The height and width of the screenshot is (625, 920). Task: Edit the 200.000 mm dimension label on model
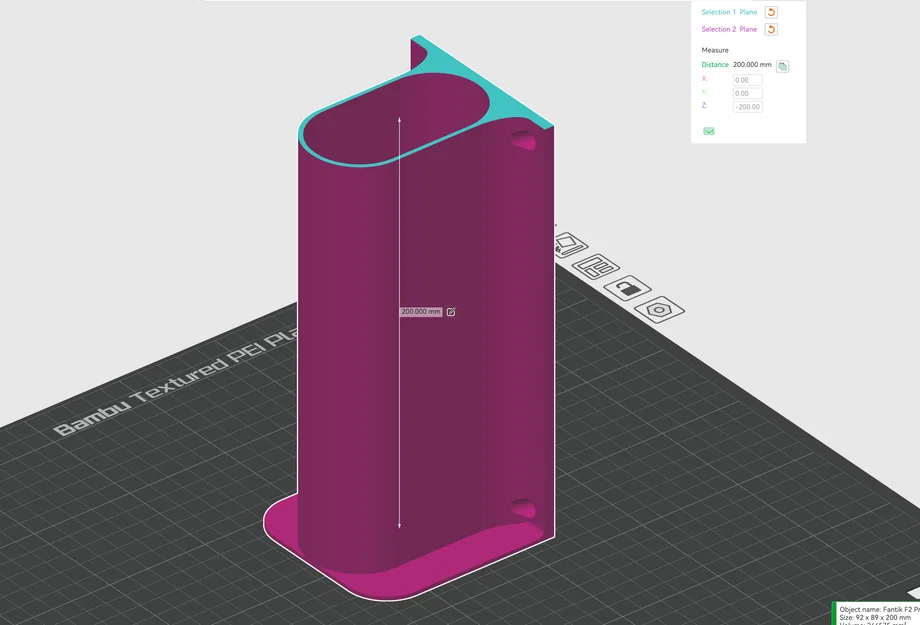point(451,312)
